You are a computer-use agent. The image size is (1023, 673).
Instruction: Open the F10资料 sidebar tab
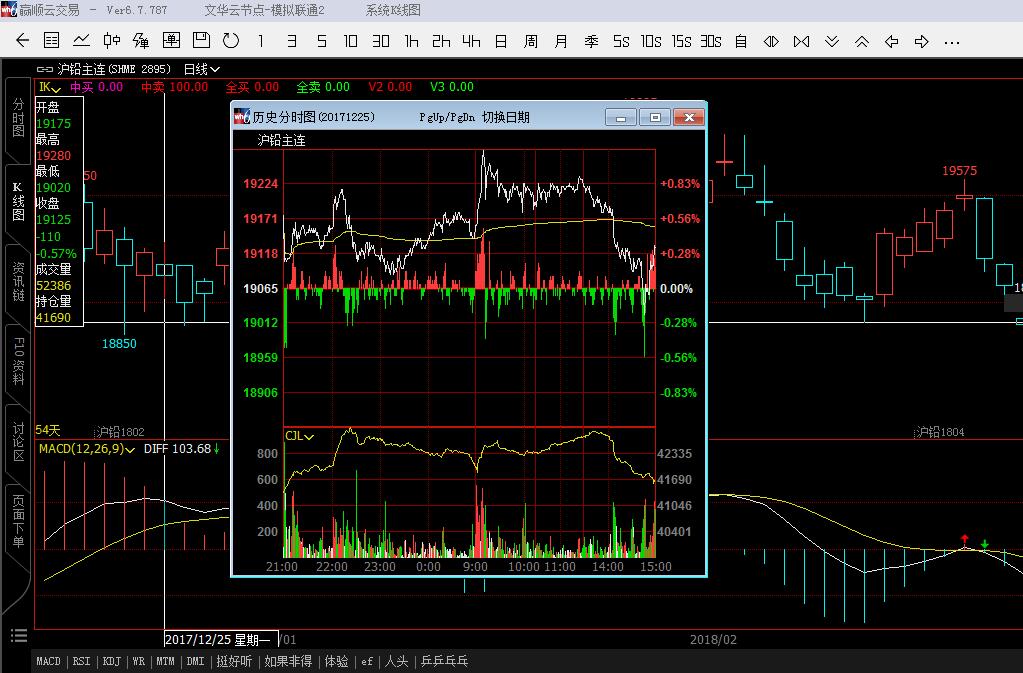[x=18, y=362]
